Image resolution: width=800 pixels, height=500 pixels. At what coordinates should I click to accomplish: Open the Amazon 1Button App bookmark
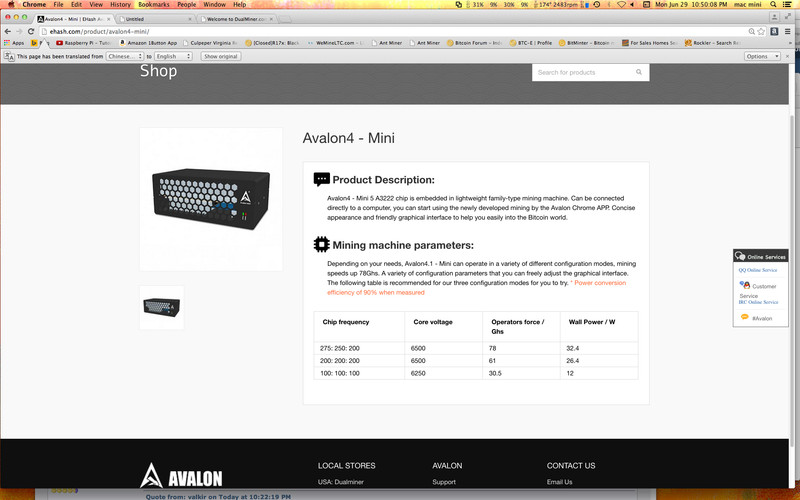pos(148,43)
